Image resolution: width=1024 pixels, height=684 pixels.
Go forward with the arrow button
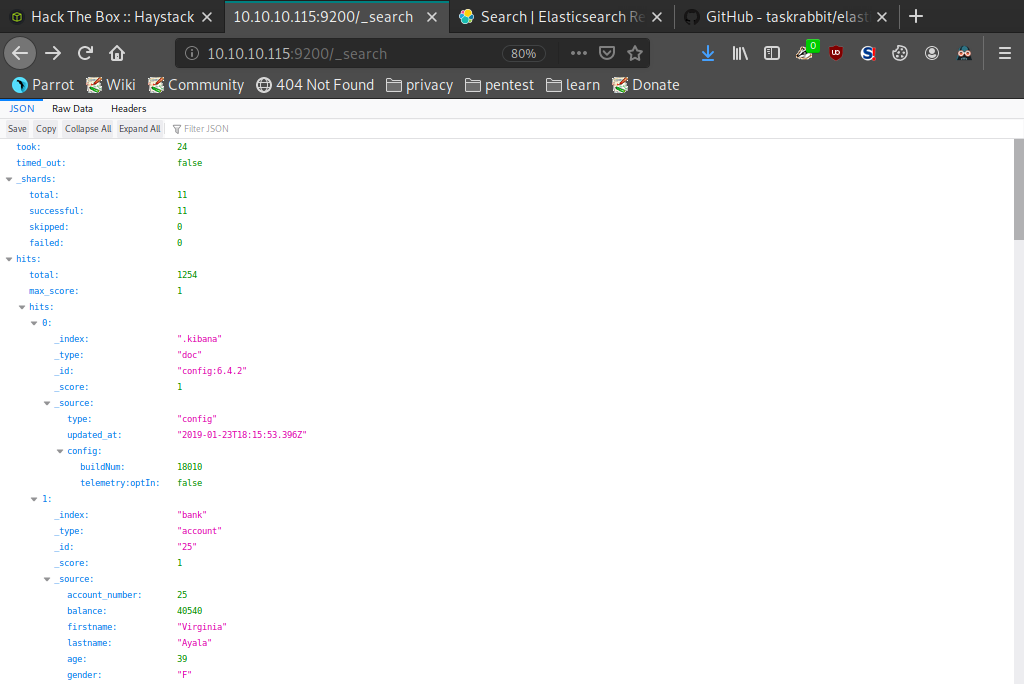53,53
